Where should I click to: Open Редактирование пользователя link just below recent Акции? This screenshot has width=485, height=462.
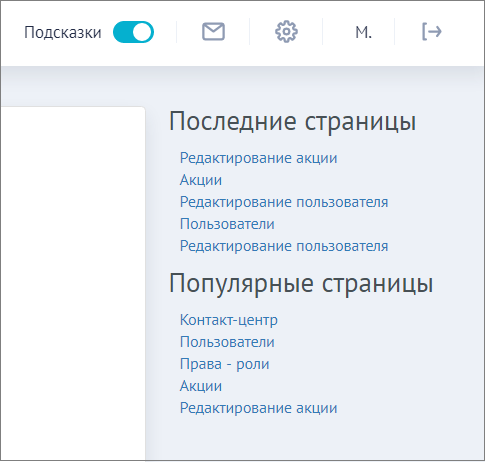[x=284, y=202]
